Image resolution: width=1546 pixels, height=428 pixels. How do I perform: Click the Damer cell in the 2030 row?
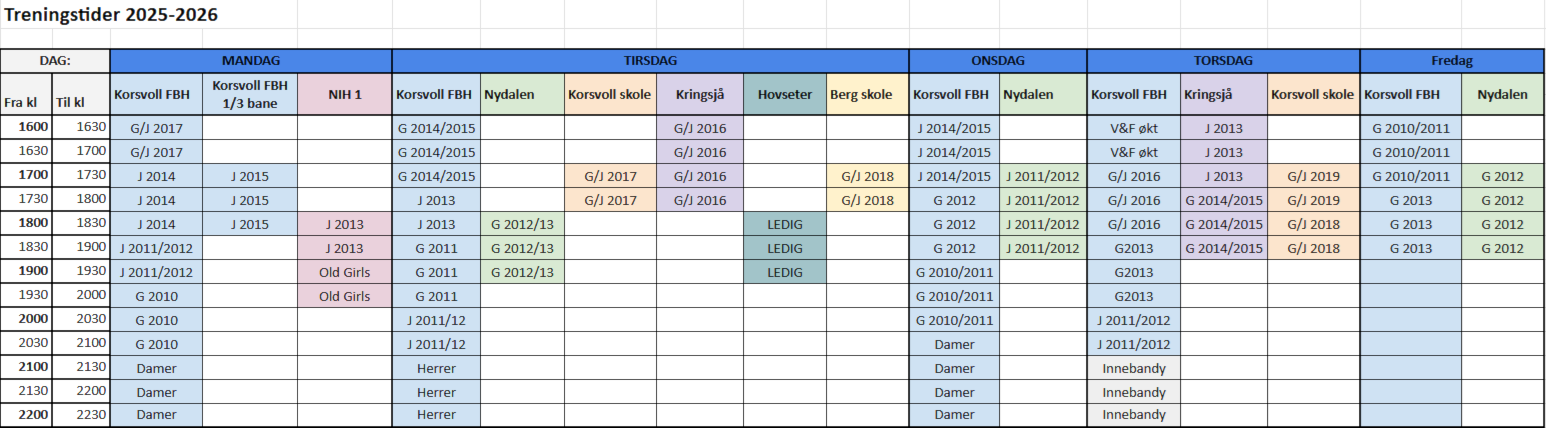[x=954, y=344]
